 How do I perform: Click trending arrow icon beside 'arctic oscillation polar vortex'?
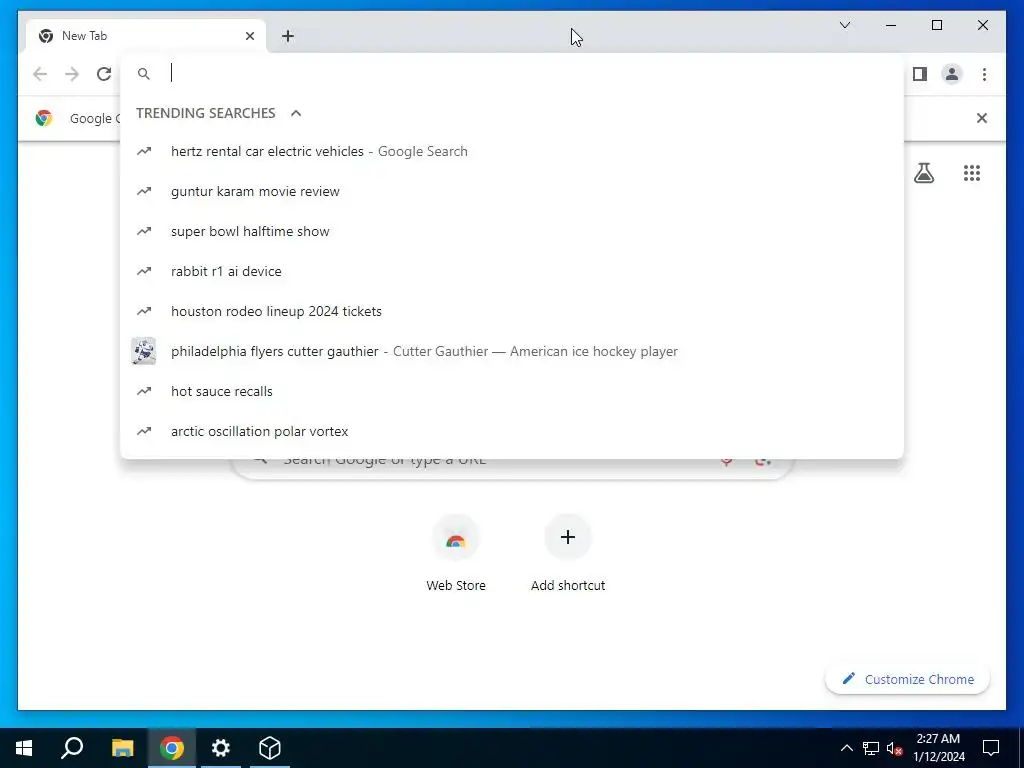[x=144, y=431]
